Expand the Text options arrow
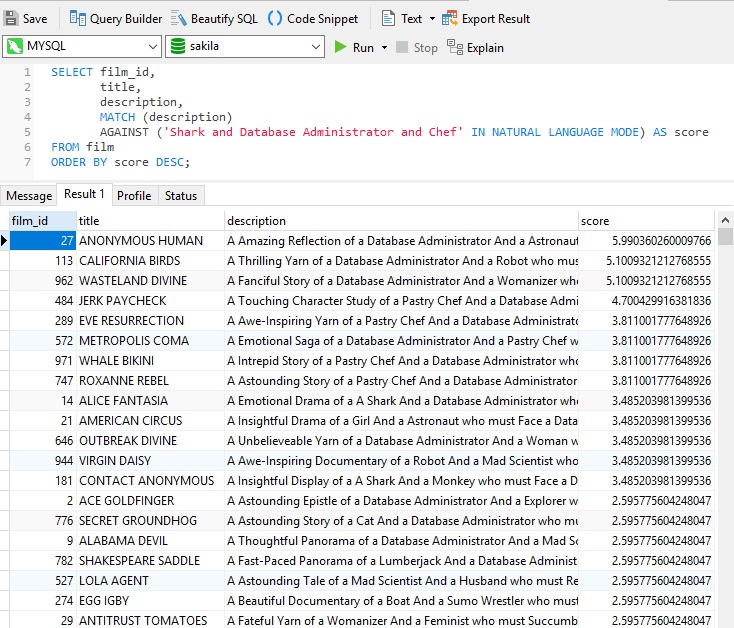Screen dimensions: 734x628 [432, 19]
